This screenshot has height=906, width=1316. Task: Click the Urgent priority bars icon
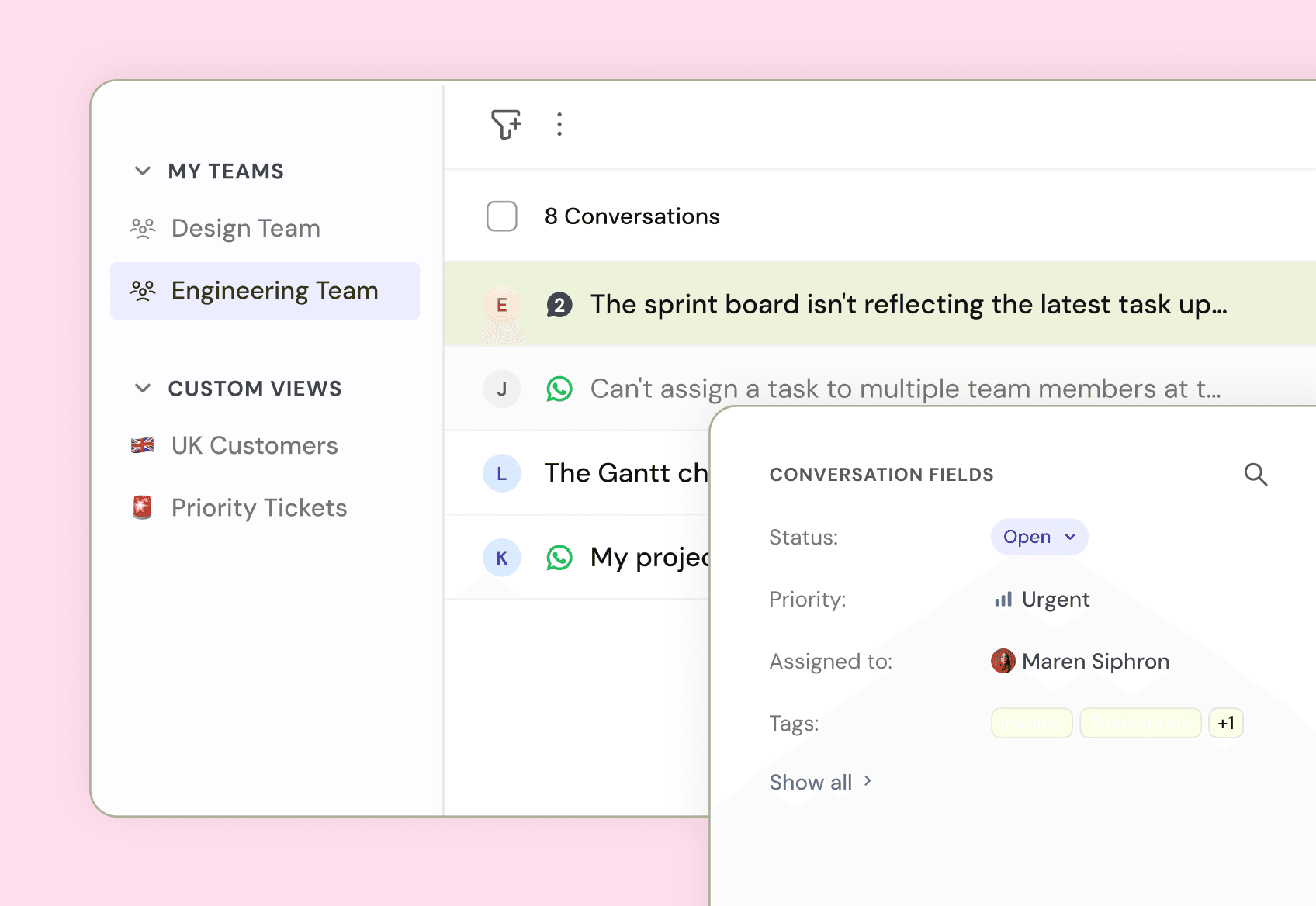pos(1004,599)
